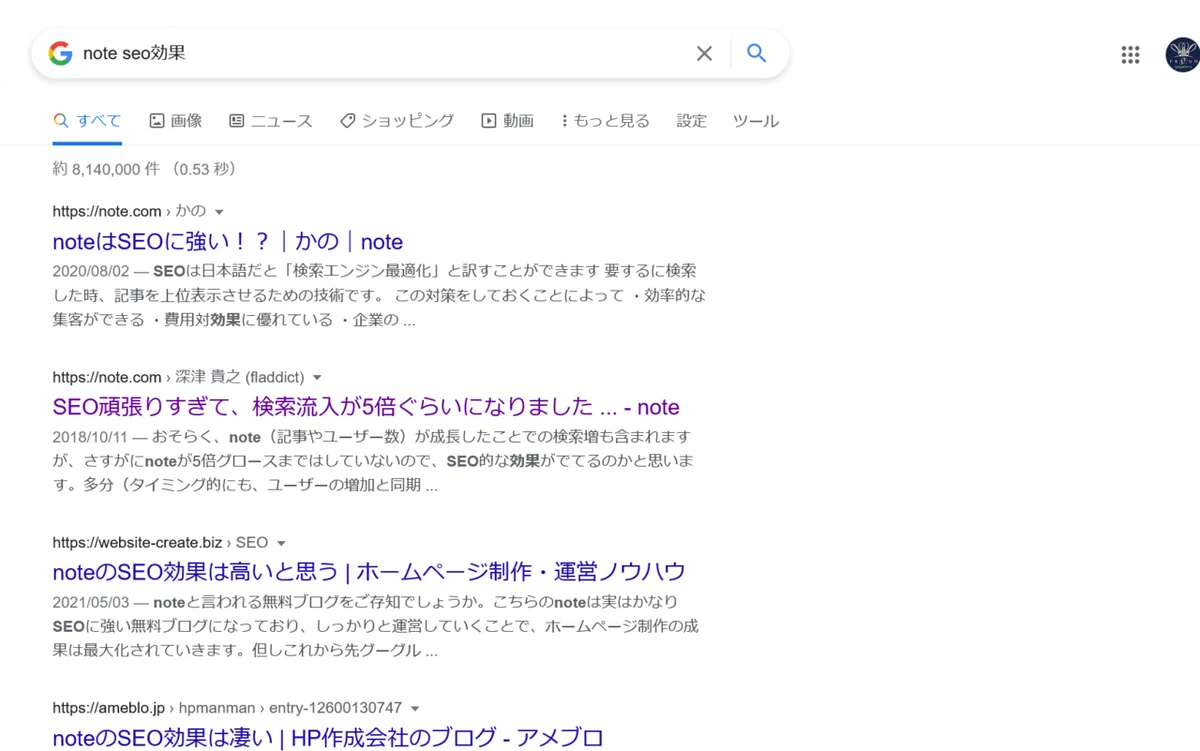Expand arrow next to note.com › かの
The height and width of the screenshot is (751, 1200).
[219, 212]
